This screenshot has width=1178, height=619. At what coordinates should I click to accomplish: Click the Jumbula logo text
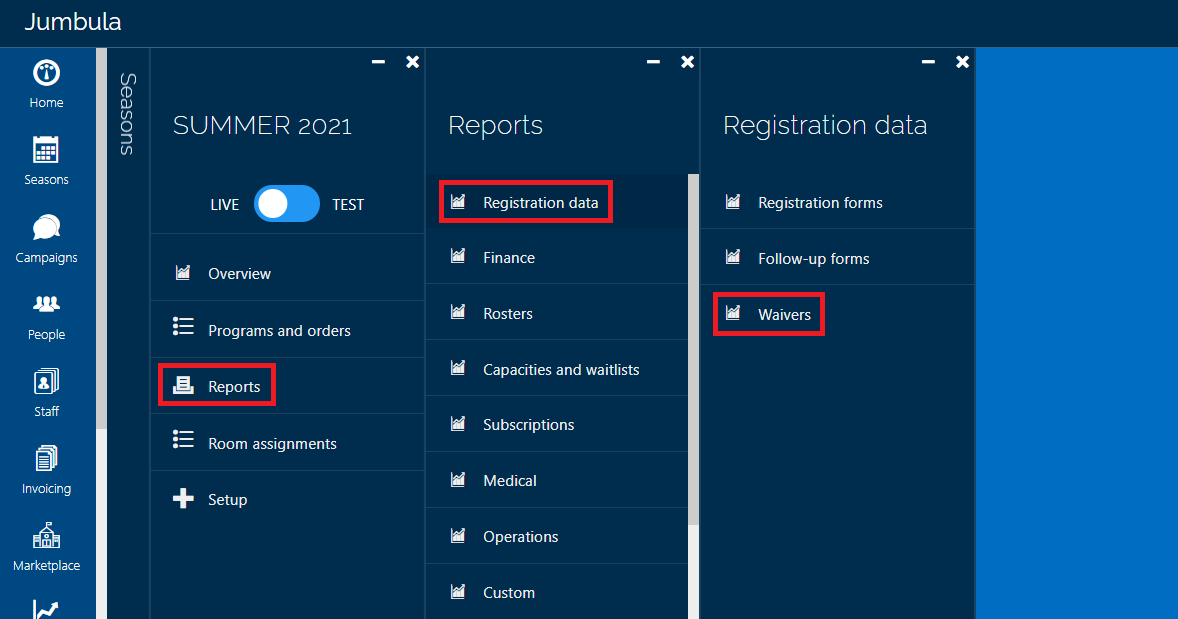point(73,22)
